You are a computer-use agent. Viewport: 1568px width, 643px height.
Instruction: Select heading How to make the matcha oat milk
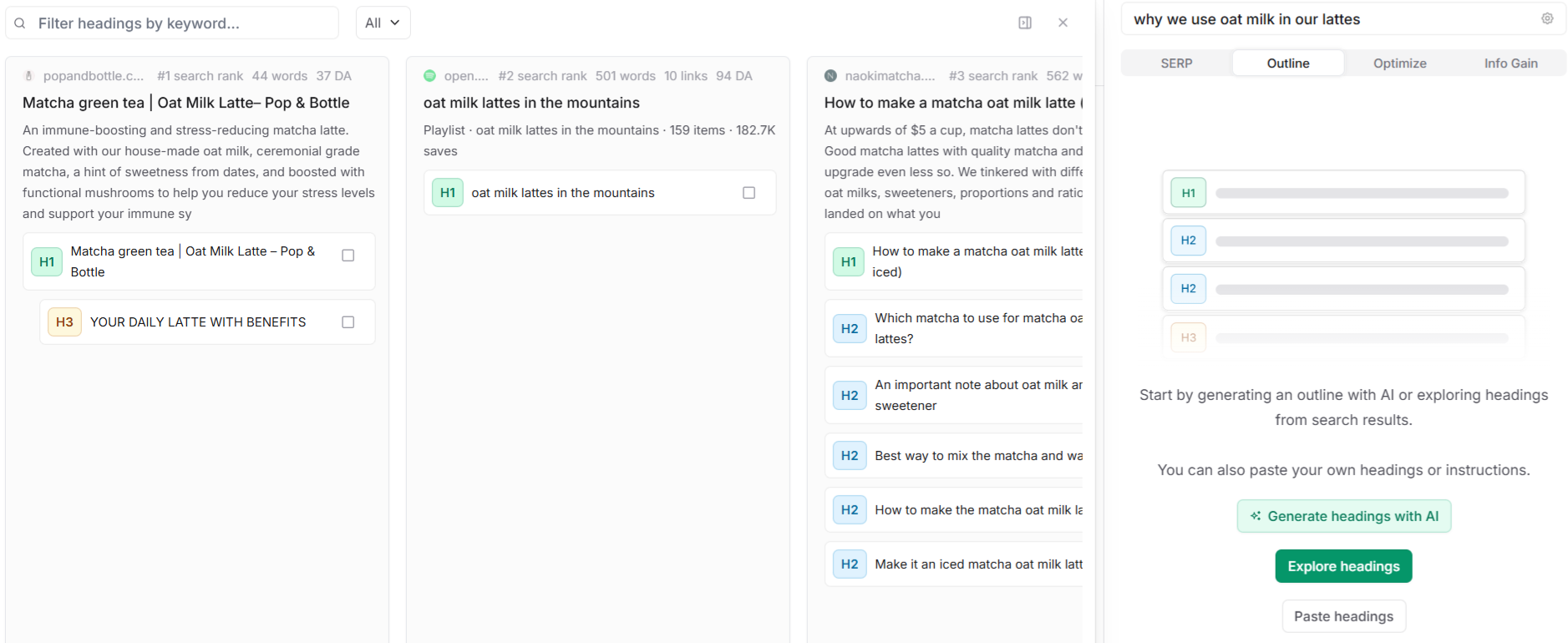tap(954, 510)
